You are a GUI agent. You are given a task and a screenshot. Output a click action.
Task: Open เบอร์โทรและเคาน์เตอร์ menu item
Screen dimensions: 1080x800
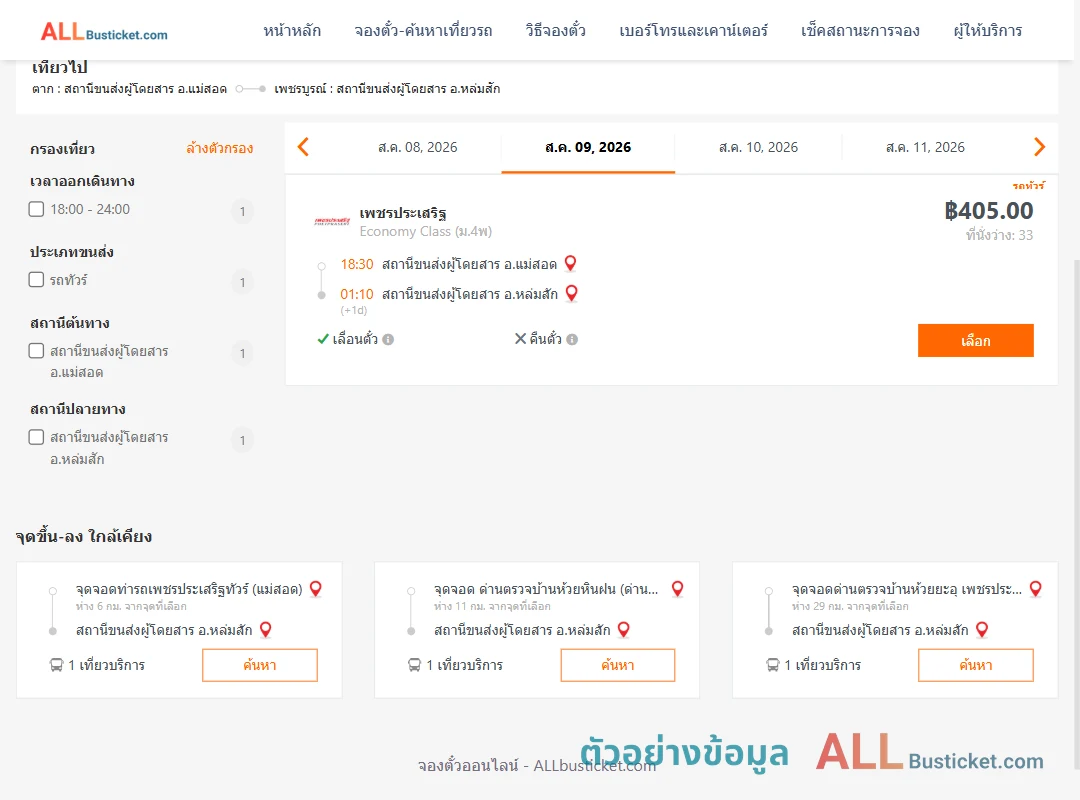pos(693,30)
